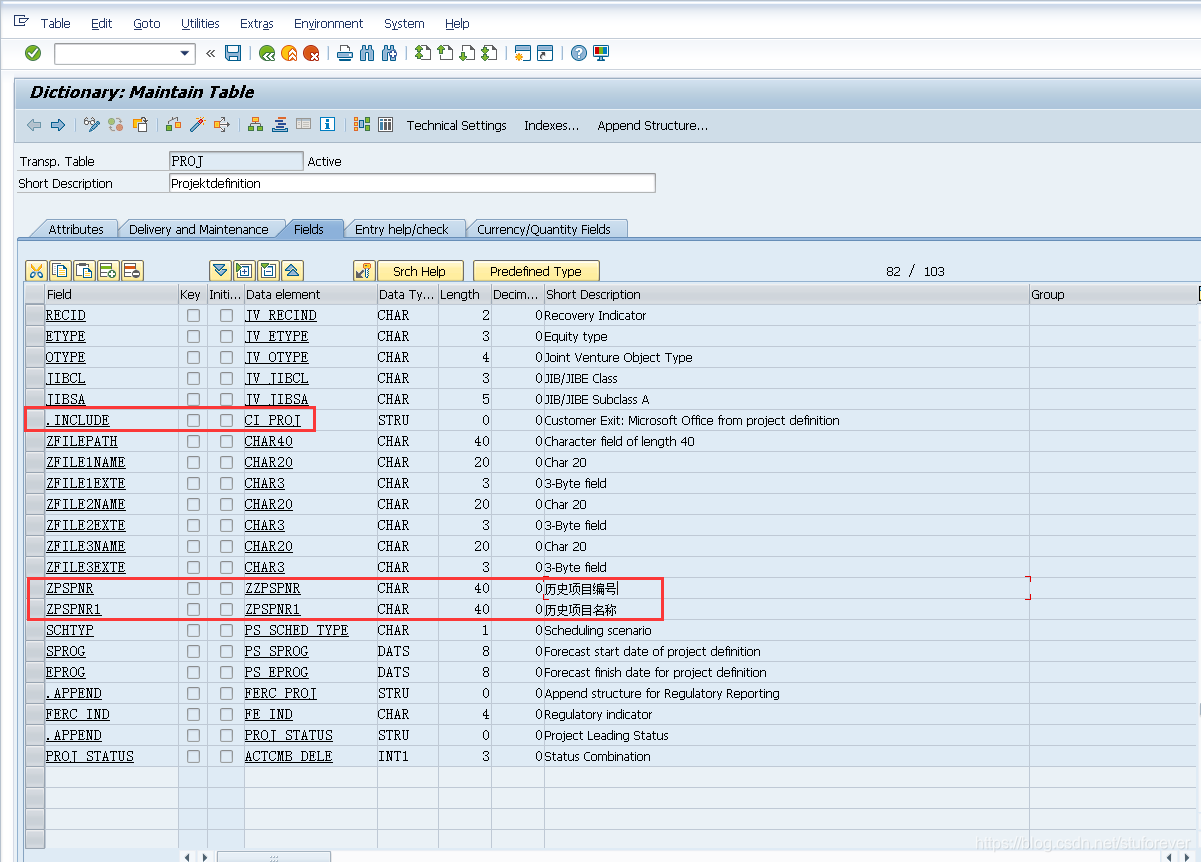Click the Delete Row icon
The image size is (1201, 862).
(x=132, y=270)
